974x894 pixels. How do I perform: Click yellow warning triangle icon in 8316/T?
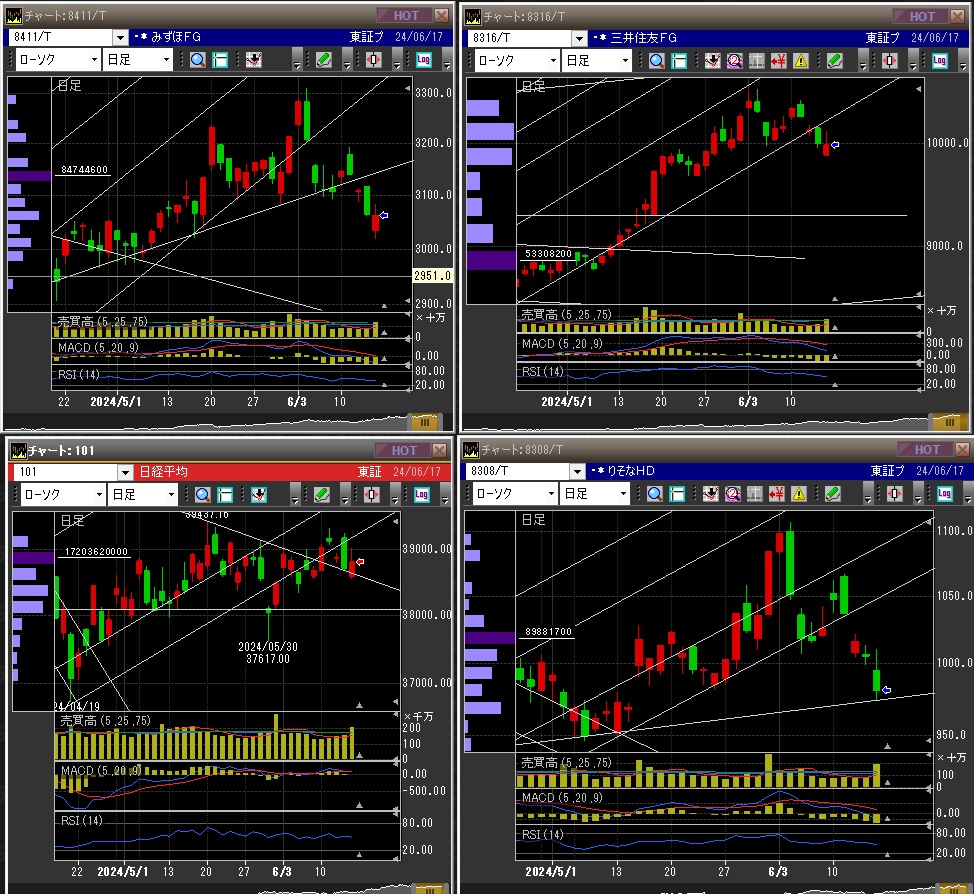click(801, 61)
